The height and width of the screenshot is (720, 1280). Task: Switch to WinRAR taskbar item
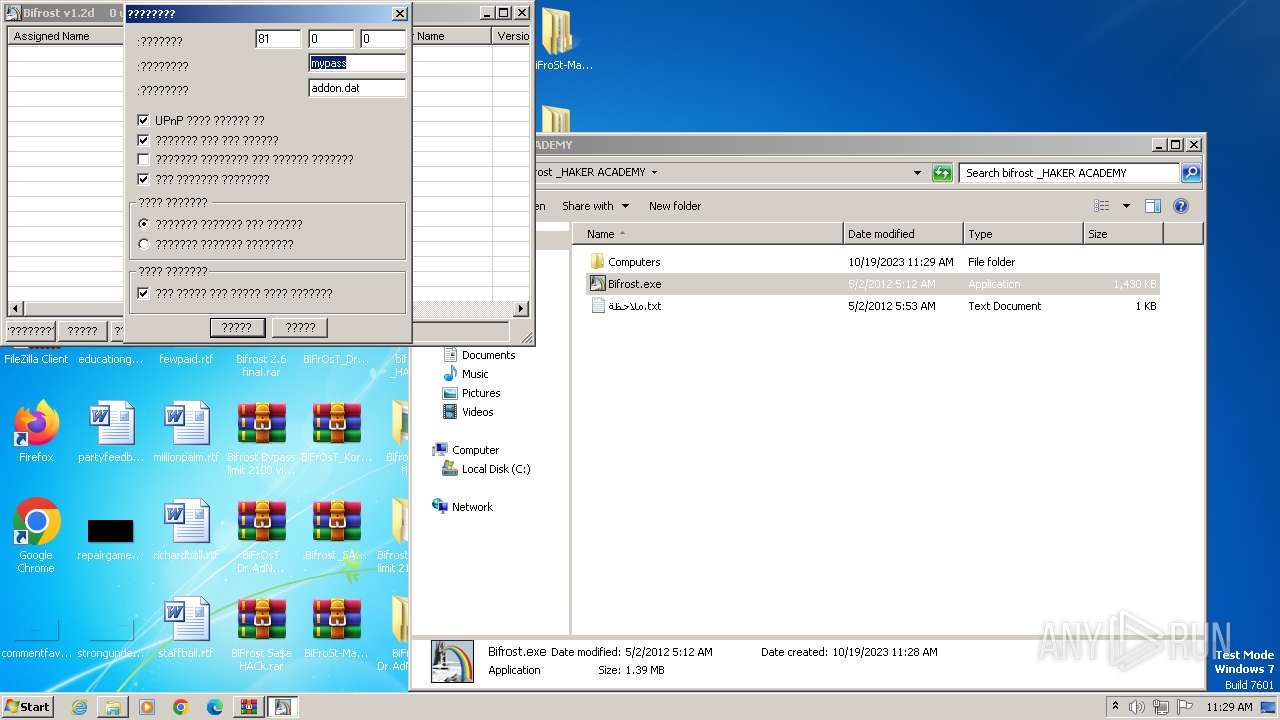pyautogui.click(x=249, y=707)
